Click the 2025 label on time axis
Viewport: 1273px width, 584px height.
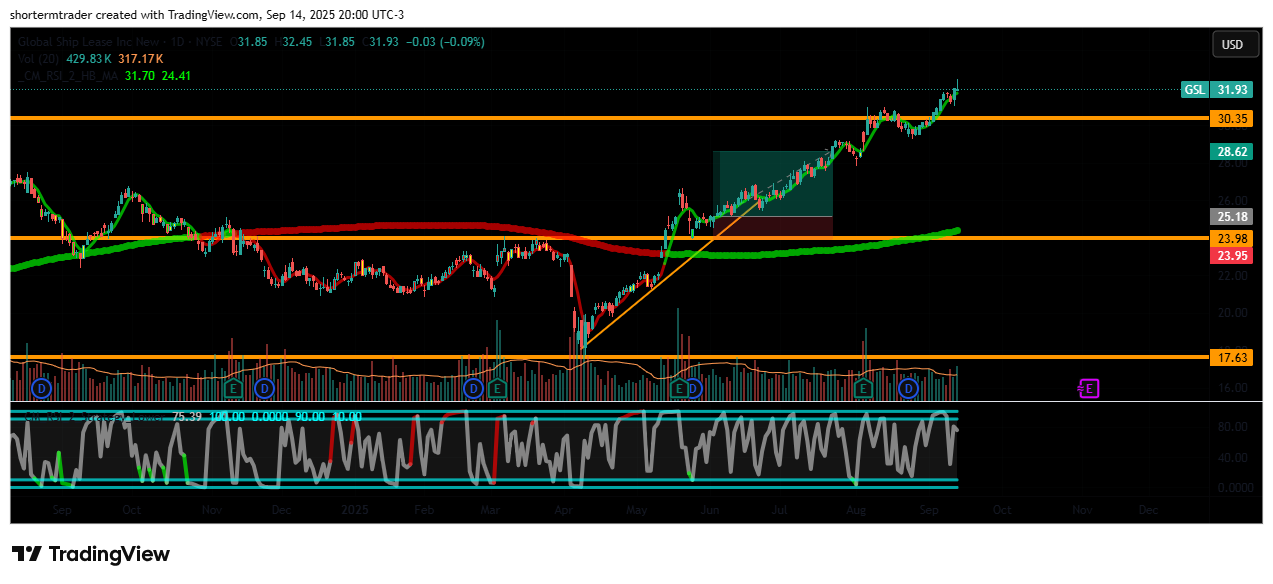point(357,510)
